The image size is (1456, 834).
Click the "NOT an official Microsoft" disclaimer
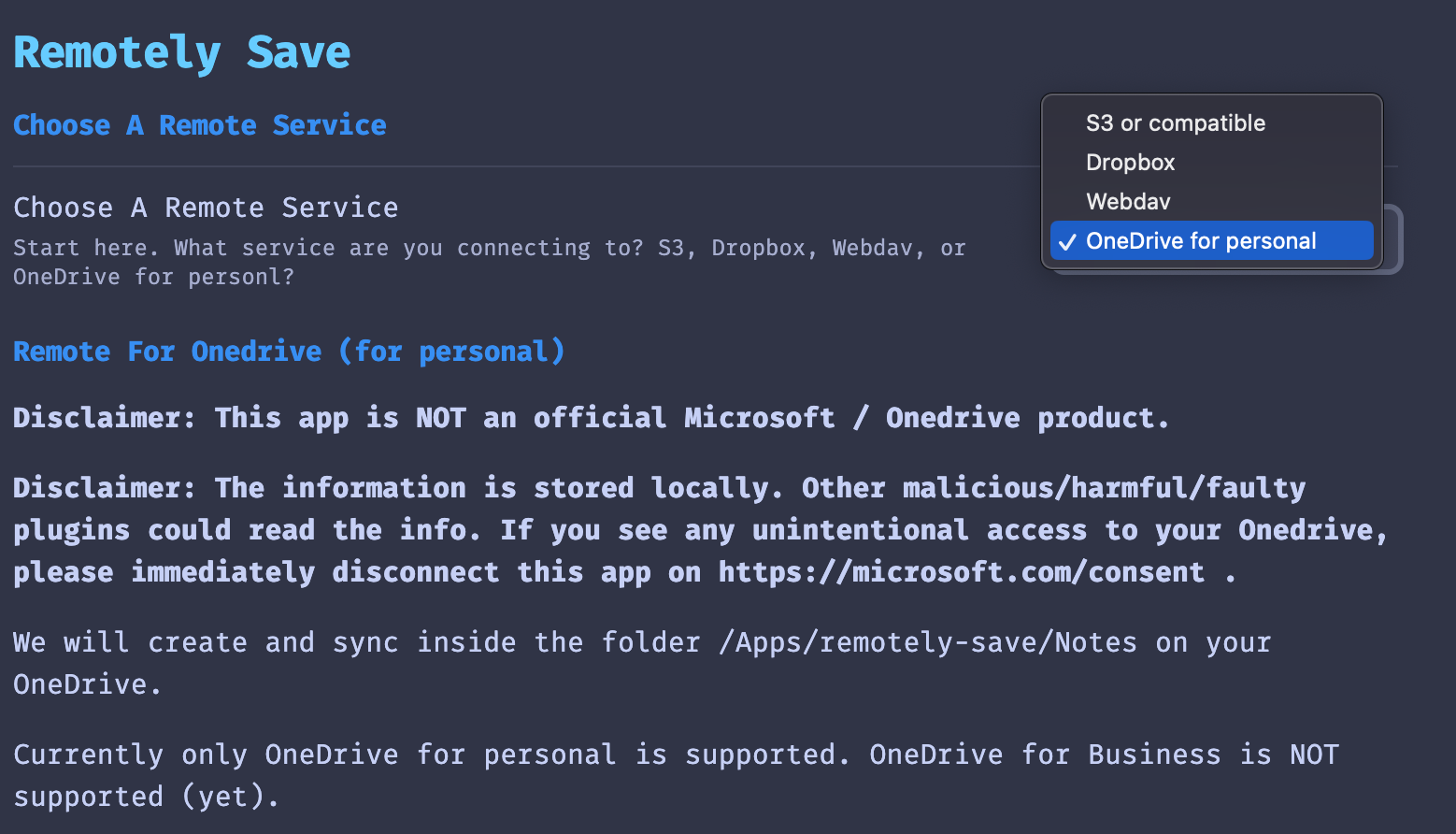(591, 417)
